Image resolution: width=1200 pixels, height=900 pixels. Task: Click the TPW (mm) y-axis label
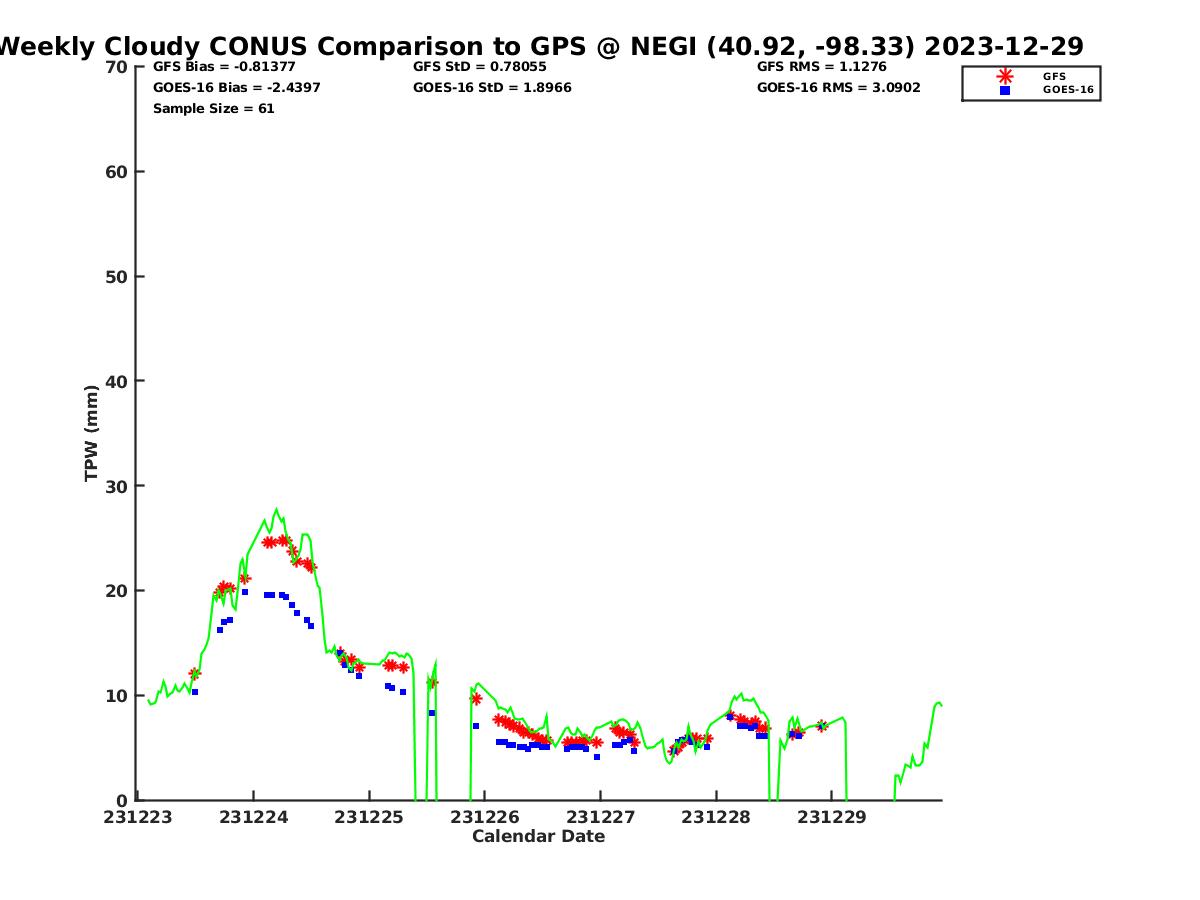92,433
